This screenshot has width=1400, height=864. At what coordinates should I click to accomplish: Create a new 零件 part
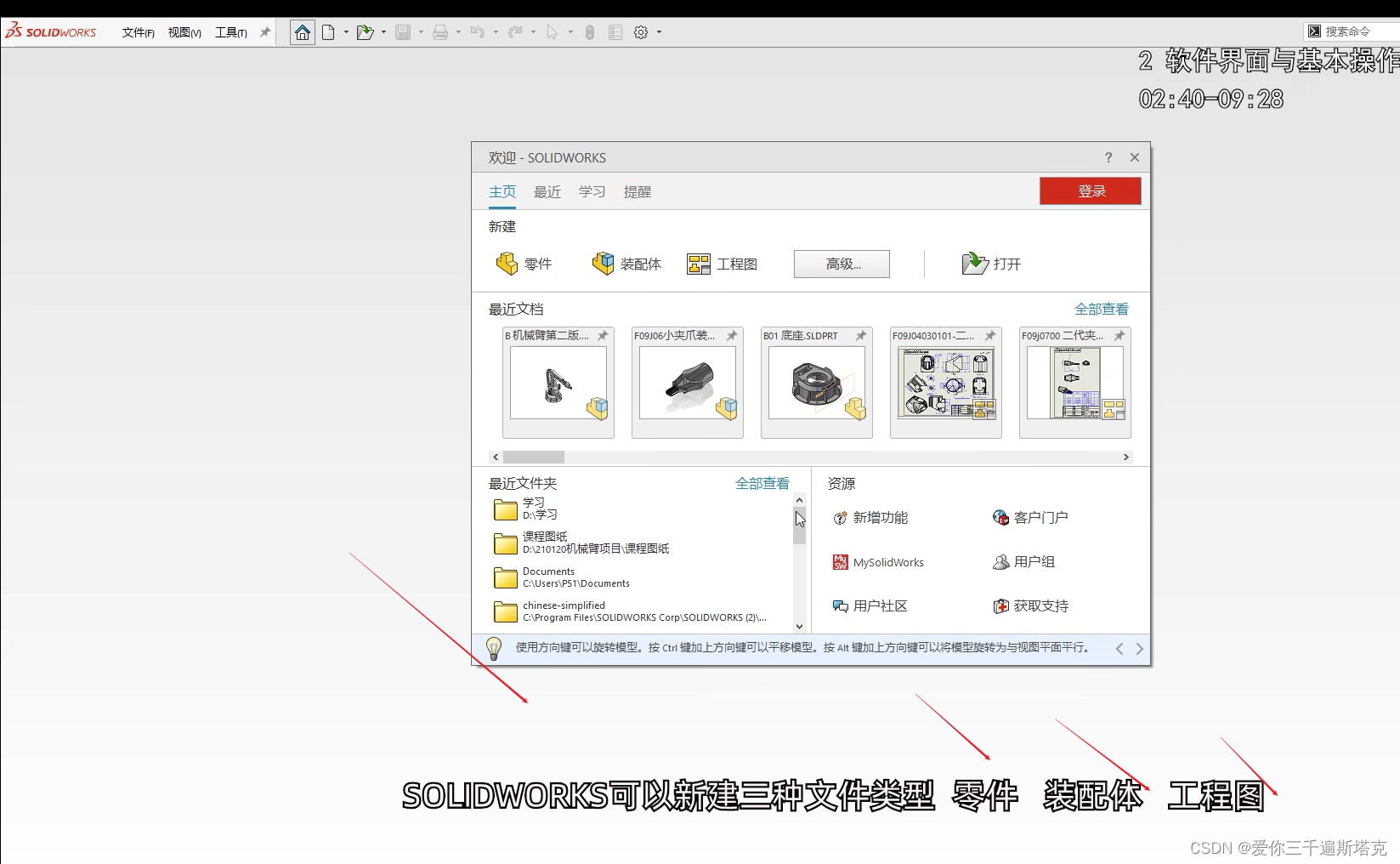(x=524, y=264)
